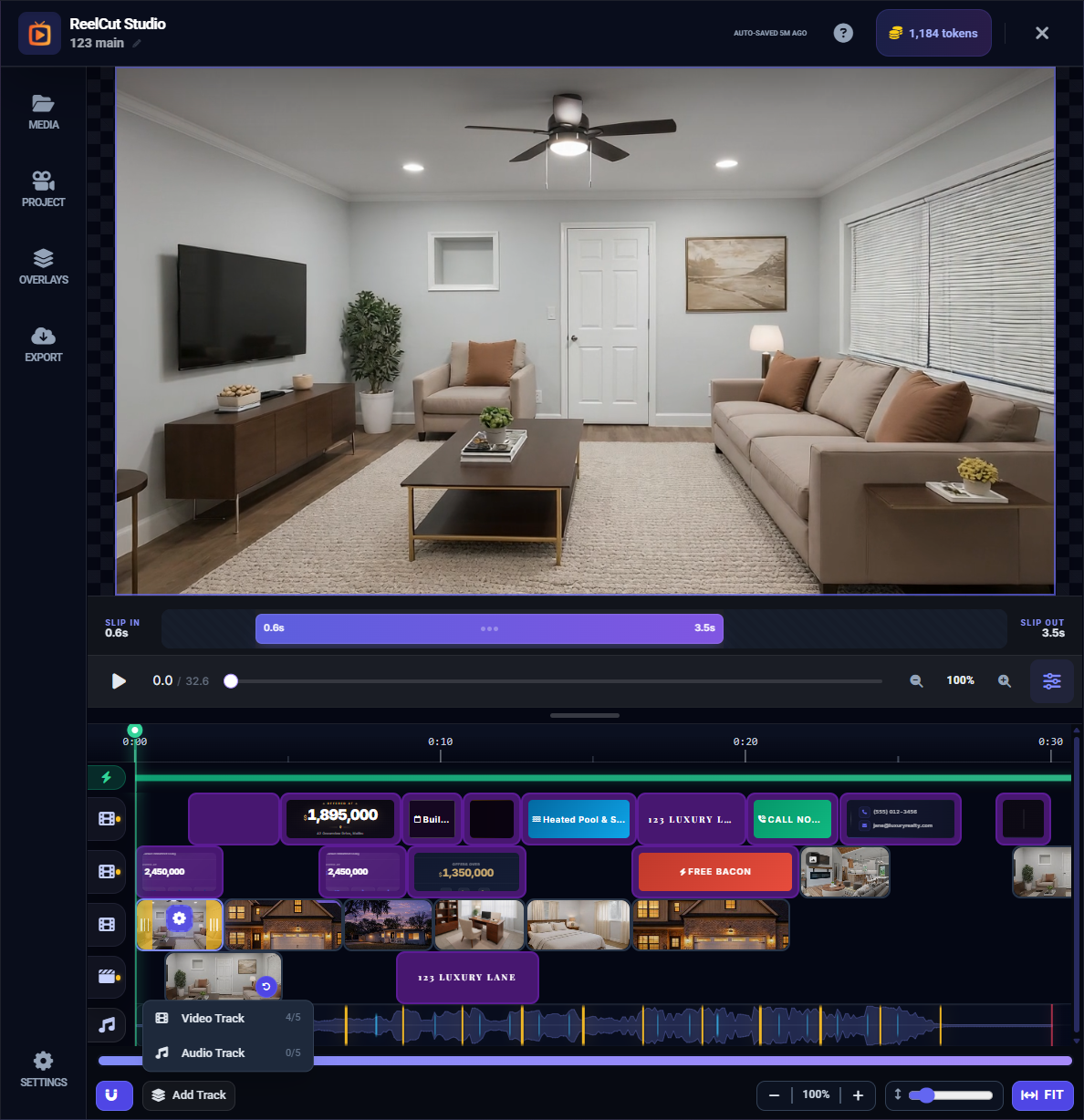Toggle the music track icon in the track header

(x=107, y=1025)
